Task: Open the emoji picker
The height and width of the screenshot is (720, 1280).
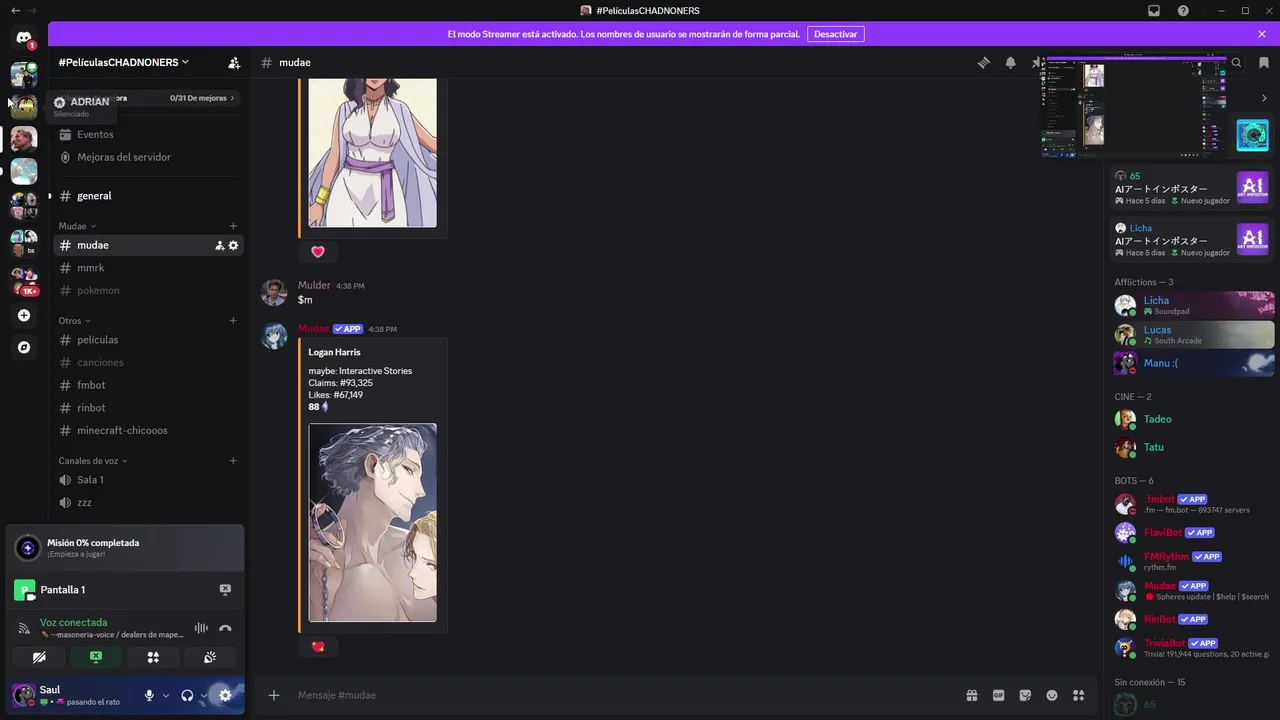Action: [x=1052, y=695]
